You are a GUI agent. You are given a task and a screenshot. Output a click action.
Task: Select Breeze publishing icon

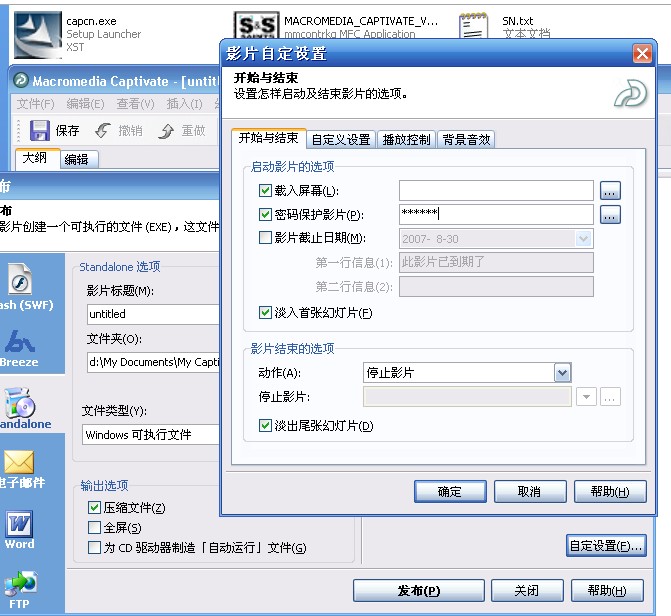click(x=20, y=341)
